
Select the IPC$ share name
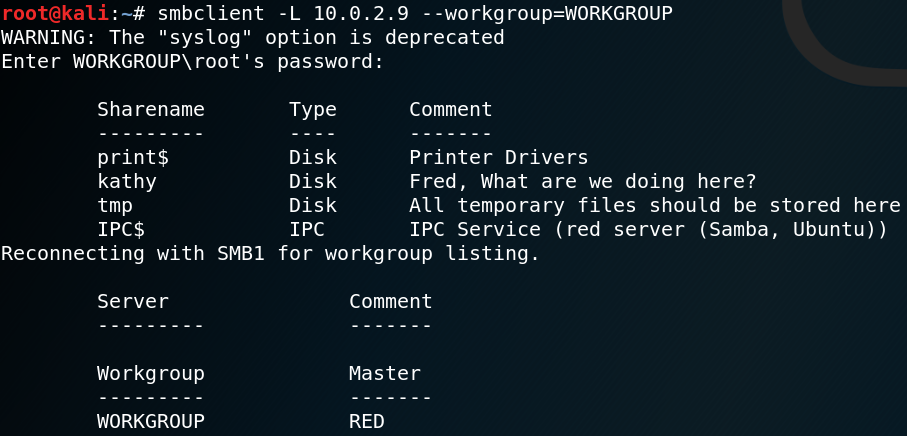point(120,230)
